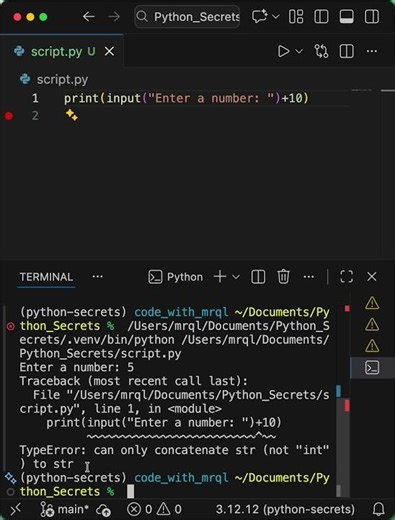Run the Python file with play button
Screen dimensions: 395x520
pyautogui.click(x=283, y=51)
